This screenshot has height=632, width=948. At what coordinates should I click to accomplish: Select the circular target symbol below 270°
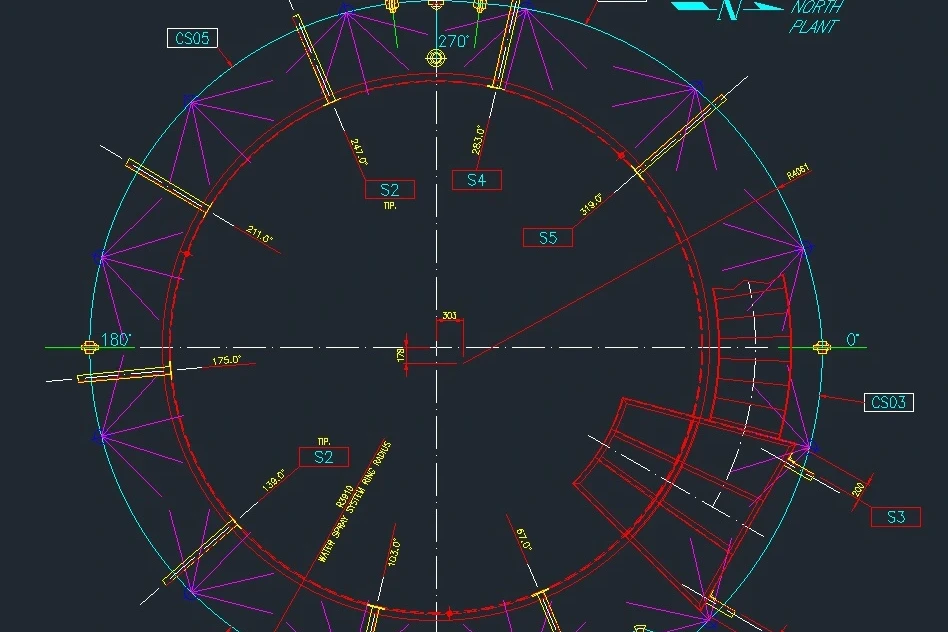click(436, 59)
